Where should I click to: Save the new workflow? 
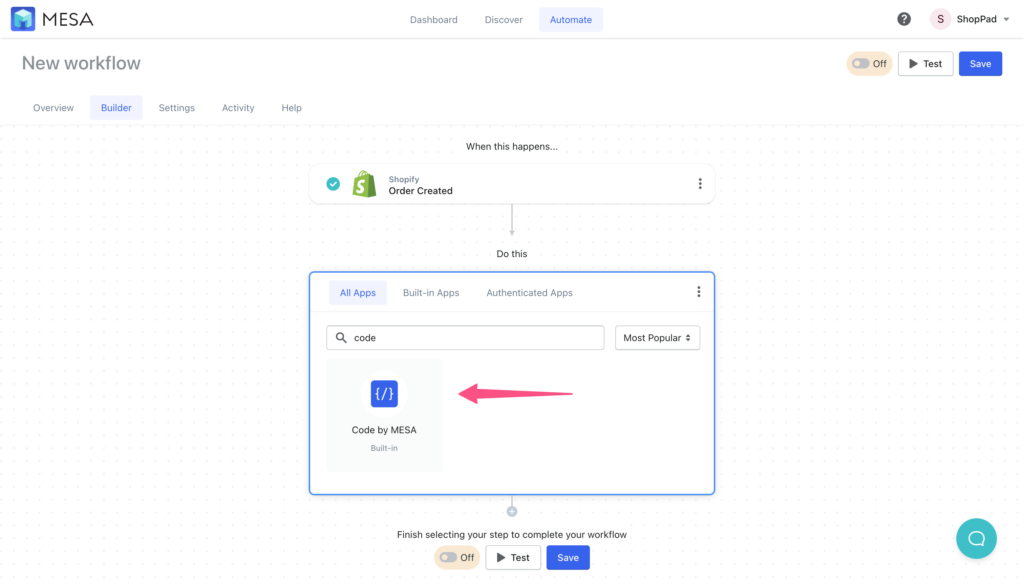(980, 63)
